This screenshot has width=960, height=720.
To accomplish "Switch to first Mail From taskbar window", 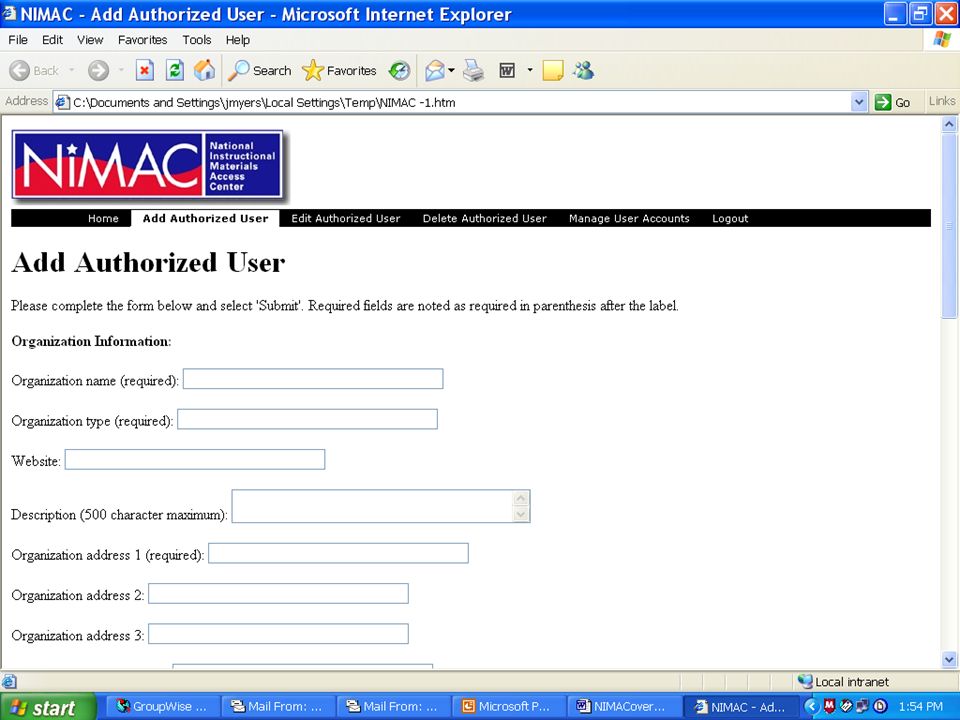I will [278, 707].
